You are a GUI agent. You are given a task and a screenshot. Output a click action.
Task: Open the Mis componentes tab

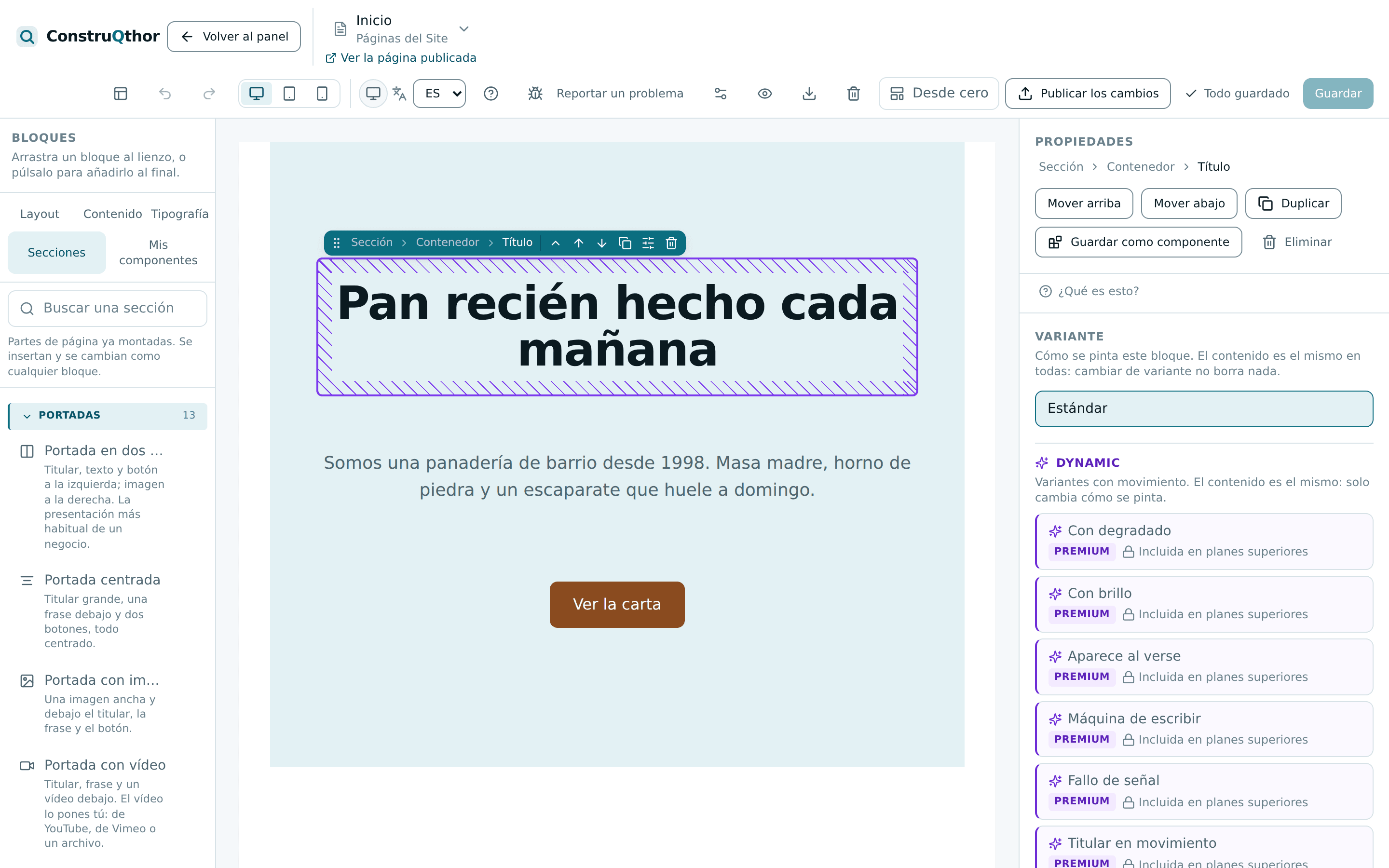pyautogui.click(x=158, y=253)
